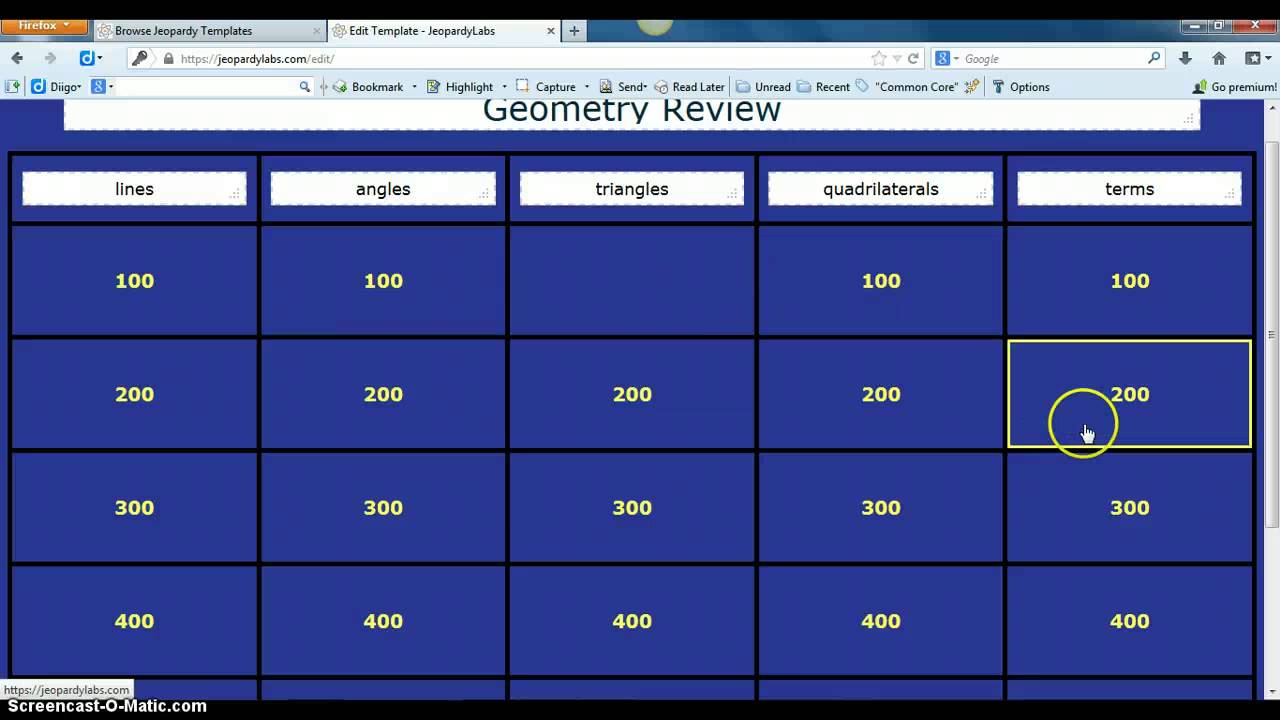
Task: Edit the terms category heading
Action: (1130, 189)
